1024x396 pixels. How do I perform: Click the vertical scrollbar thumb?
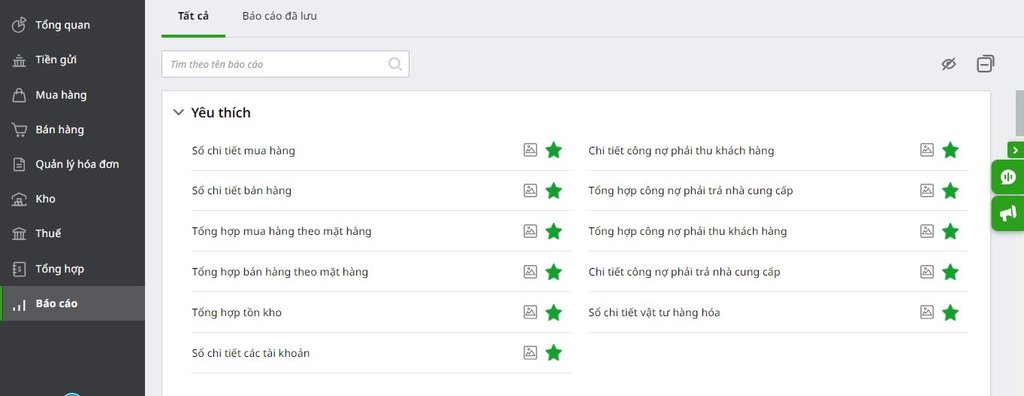click(x=1019, y=111)
